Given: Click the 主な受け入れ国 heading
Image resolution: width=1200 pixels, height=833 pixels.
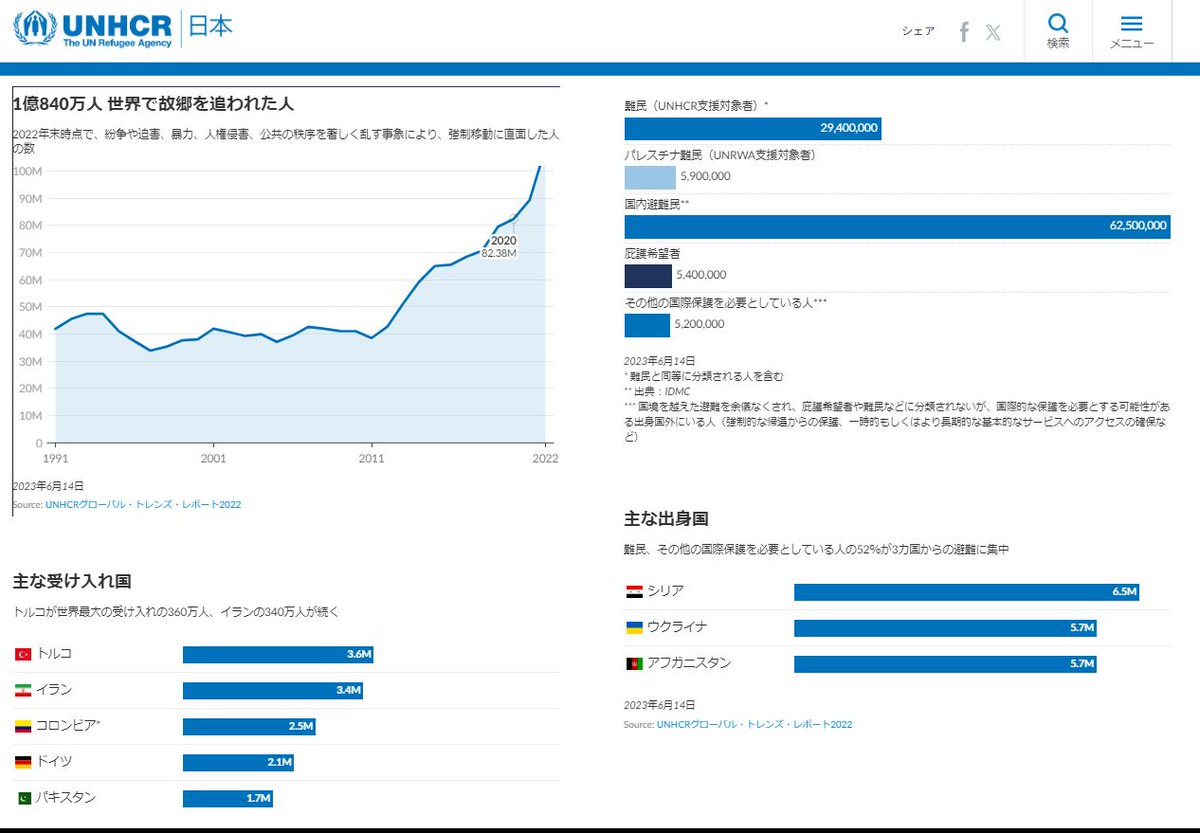Looking at the screenshot, I should point(72,581).
